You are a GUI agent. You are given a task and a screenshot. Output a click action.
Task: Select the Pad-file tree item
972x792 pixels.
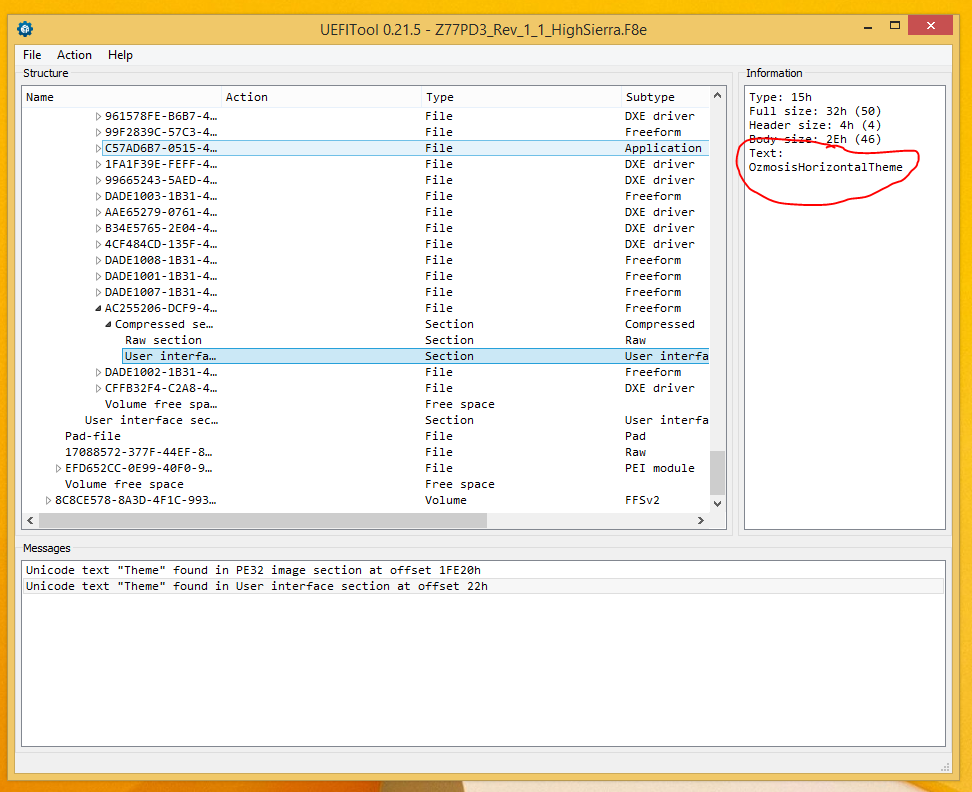coord(92,436)
